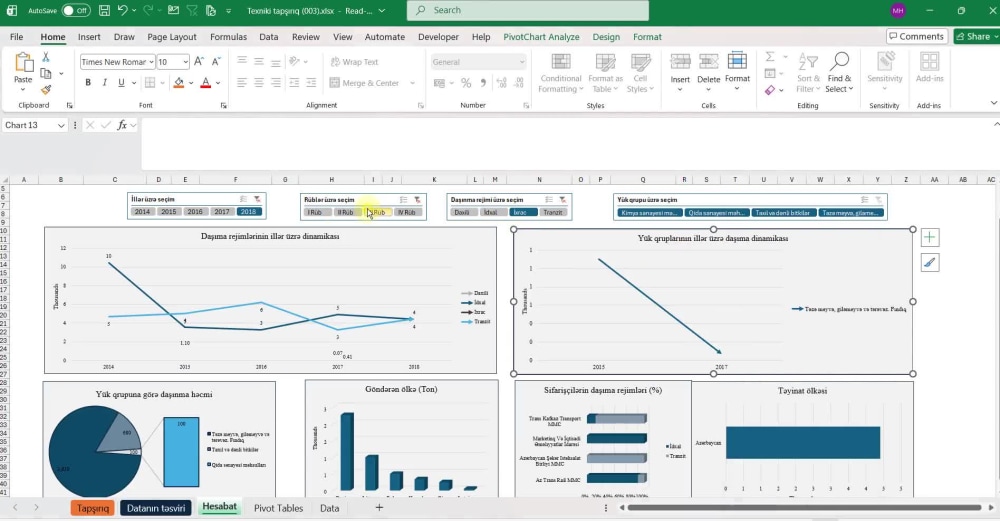Open the Insert ribbon tab
Image resolution: width=1000 pixels, height=521 pixels.
point(89,37)
